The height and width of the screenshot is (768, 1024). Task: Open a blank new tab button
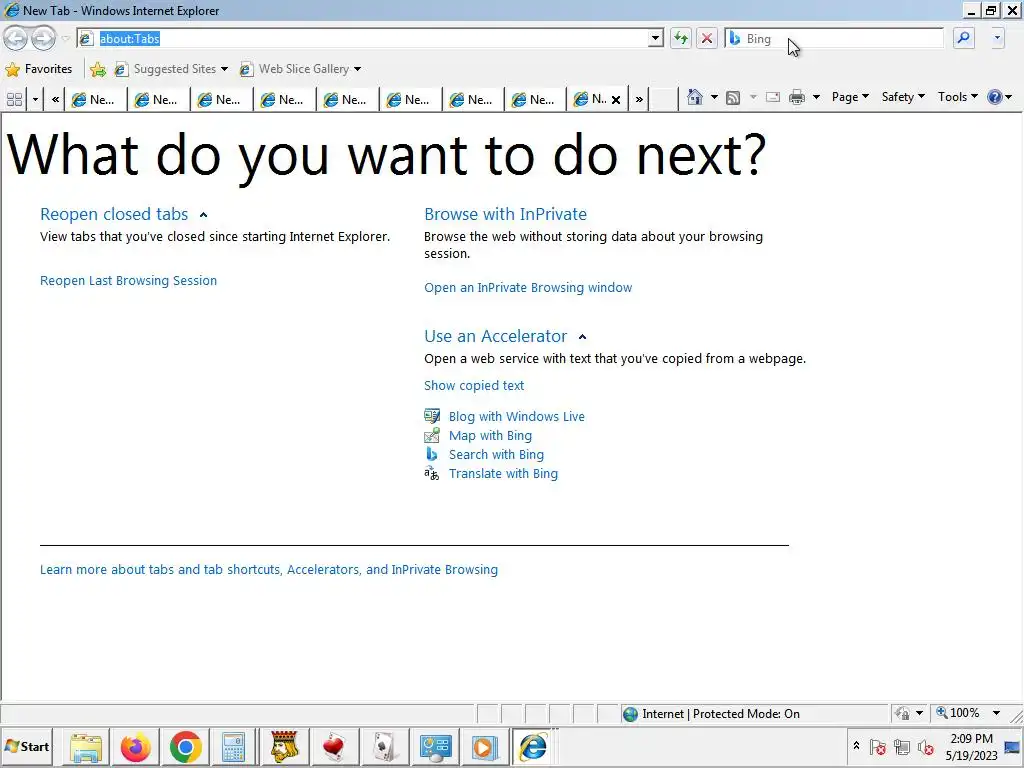[663, 99]
